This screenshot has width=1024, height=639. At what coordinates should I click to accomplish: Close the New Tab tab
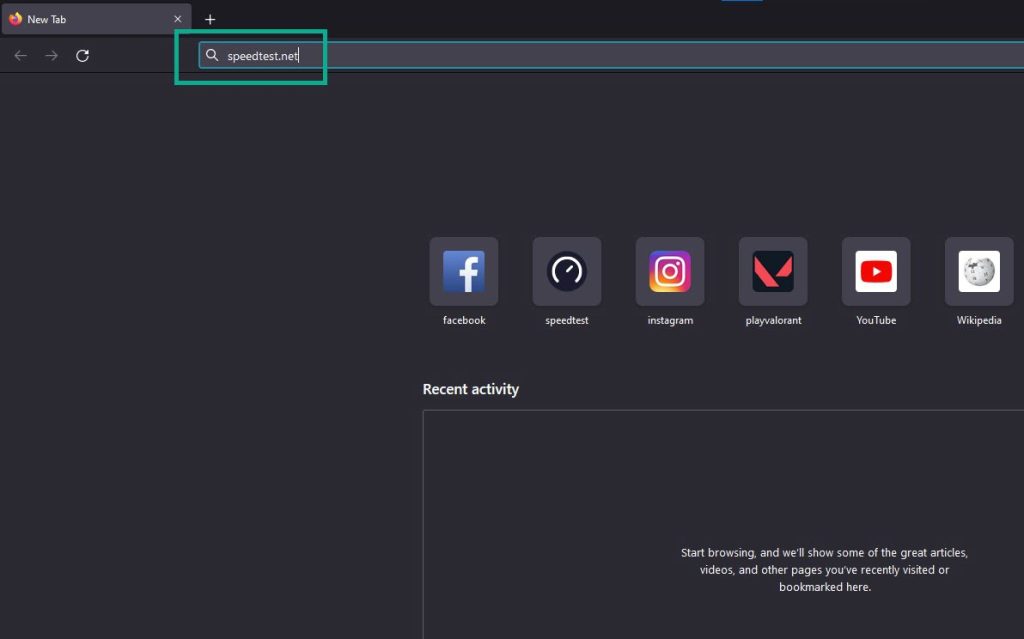coord(178,19)
